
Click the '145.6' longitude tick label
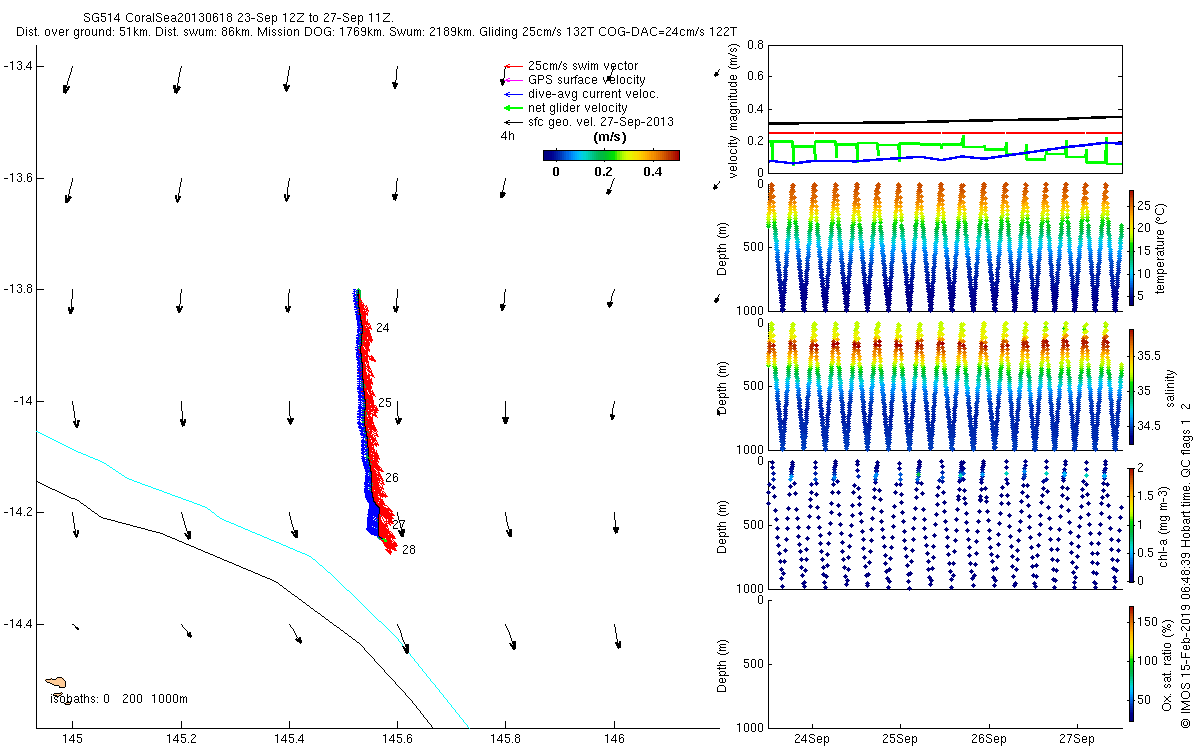[397, 738]
